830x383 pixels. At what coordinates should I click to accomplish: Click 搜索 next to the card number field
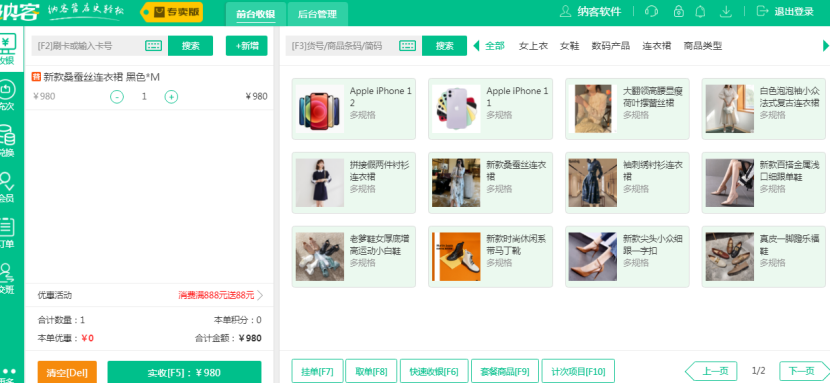[191, 46]
